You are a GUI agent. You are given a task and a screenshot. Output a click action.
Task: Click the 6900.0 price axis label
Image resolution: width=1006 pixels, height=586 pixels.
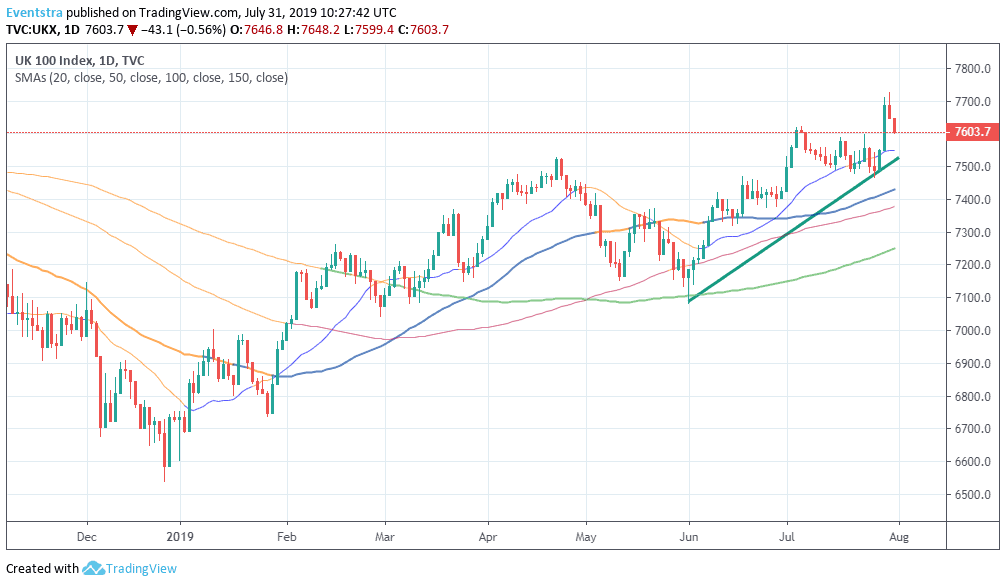(x=973, y=363)
